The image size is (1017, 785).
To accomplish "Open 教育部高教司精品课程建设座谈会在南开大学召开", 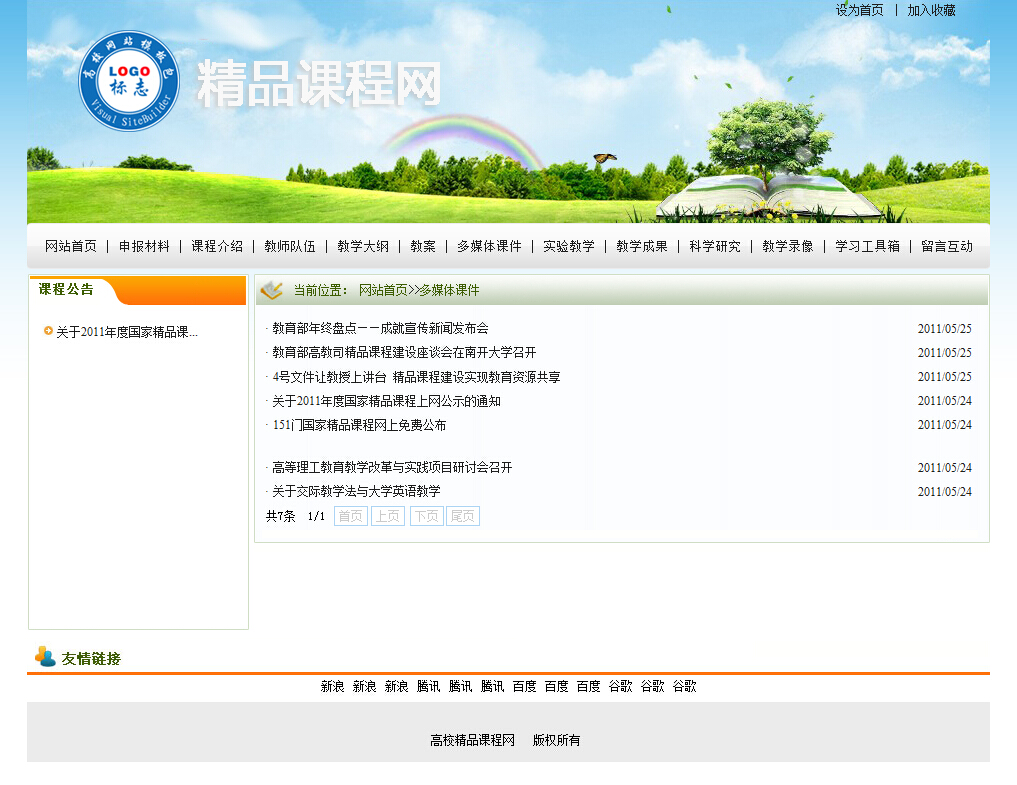I will [x=404, y=352].
